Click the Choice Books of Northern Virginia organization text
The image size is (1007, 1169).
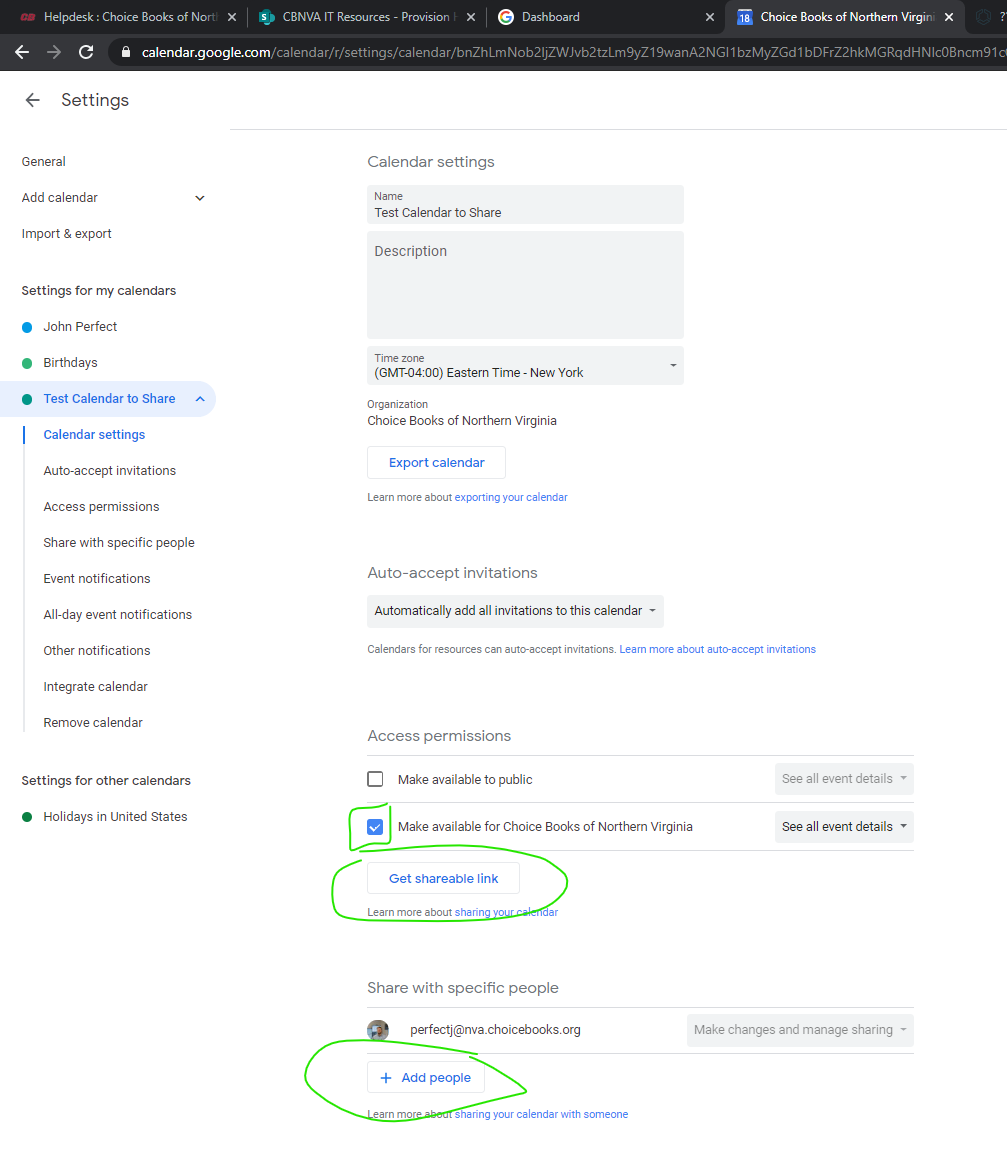click(461, 421)
